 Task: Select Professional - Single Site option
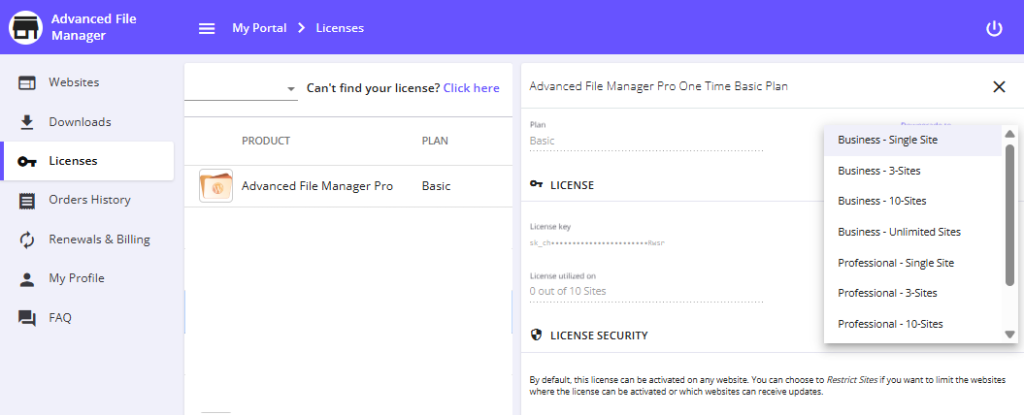coord(913,263)
